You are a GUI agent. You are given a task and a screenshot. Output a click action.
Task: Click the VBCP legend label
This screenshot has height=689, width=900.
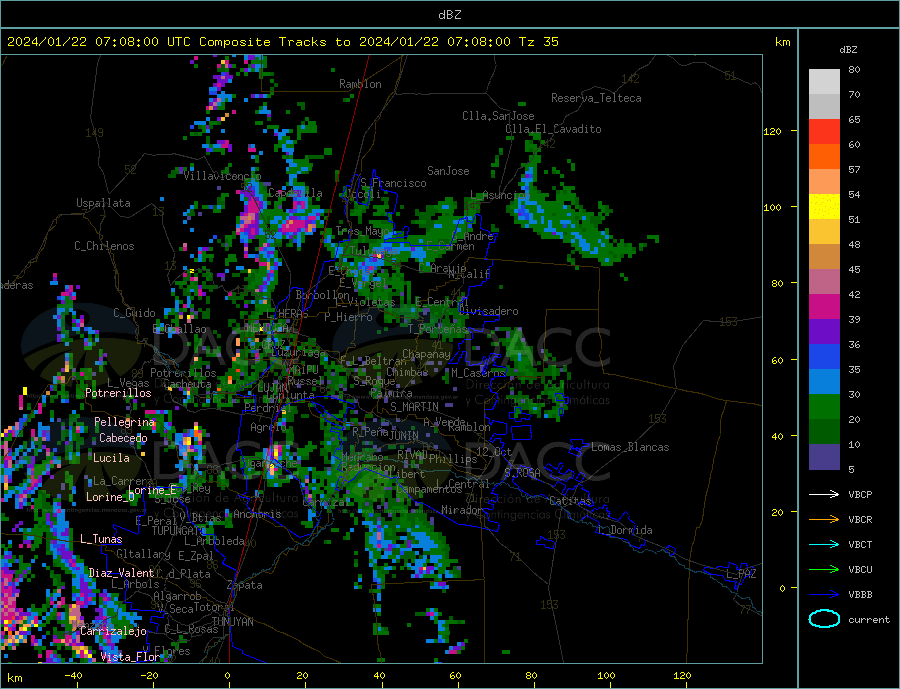point(860,494)
